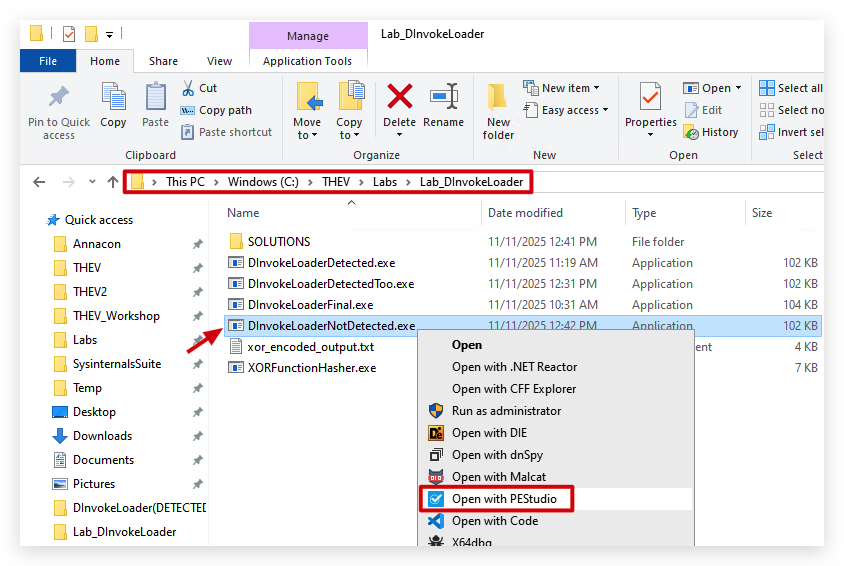844x566 pixels.
Task: Open Pictures in the navigation pane
Action: click(x=94, y=484)
